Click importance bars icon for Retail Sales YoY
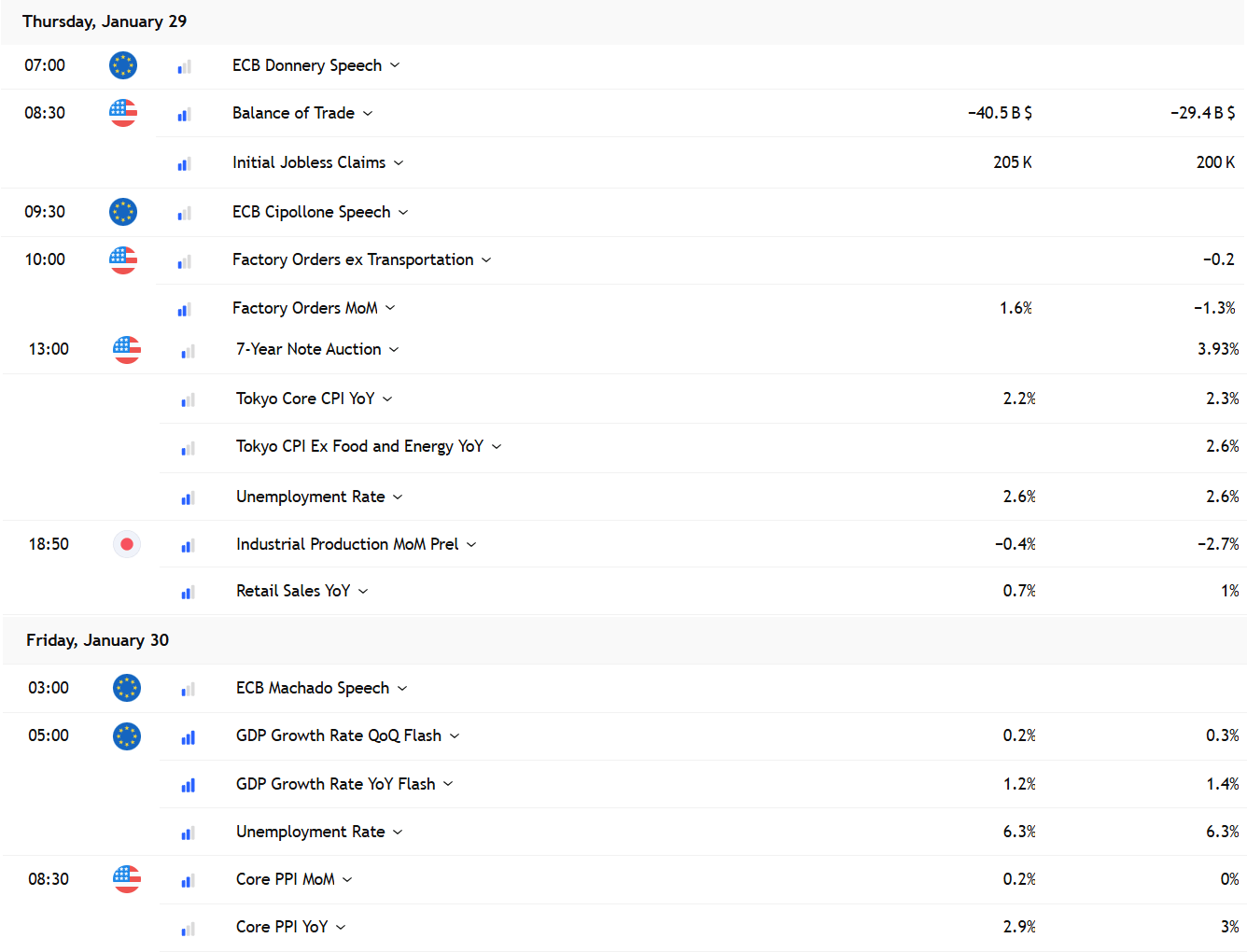1247x952 pixels. tap(188, 592)
